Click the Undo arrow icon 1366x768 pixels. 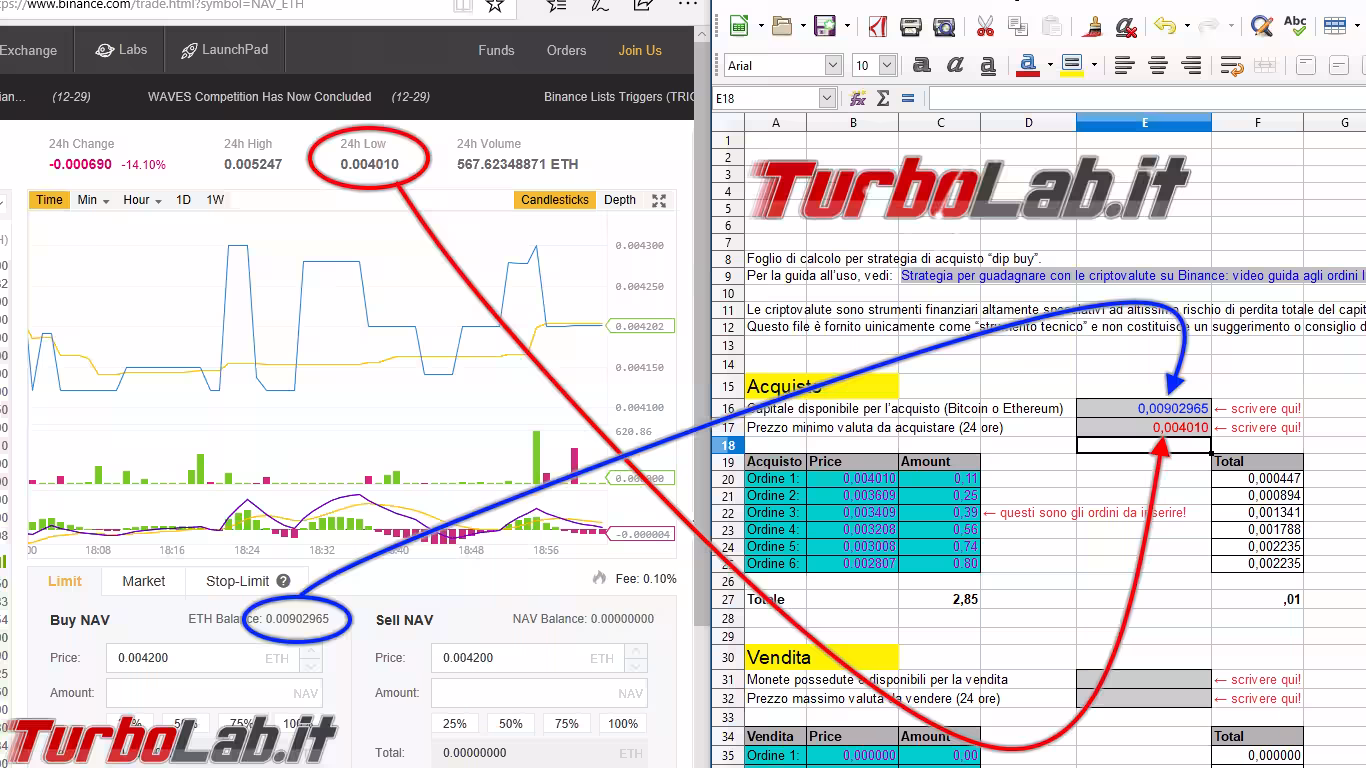(x=1164, y=26)
